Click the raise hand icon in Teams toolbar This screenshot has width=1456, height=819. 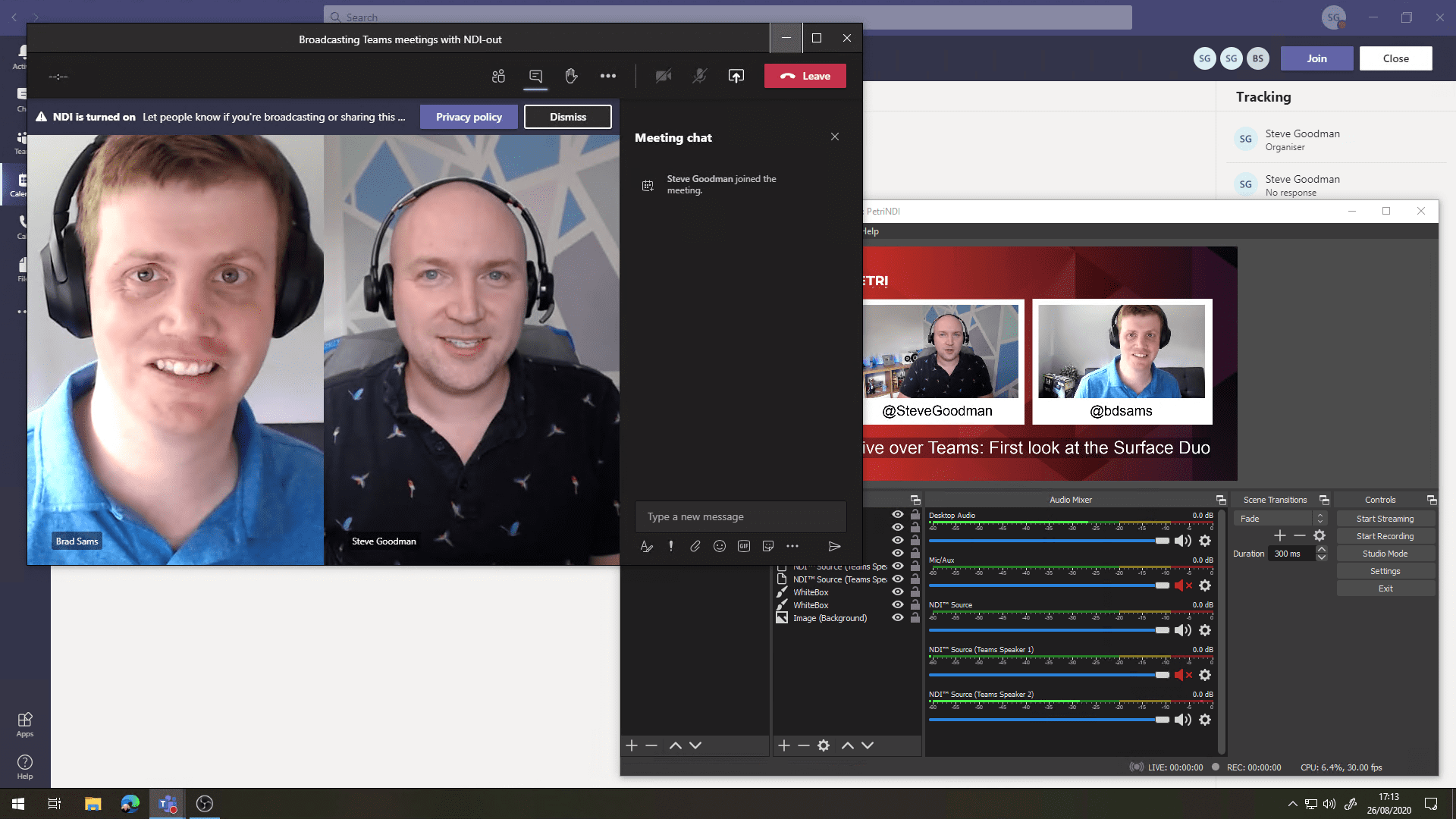tap(571, 76)
